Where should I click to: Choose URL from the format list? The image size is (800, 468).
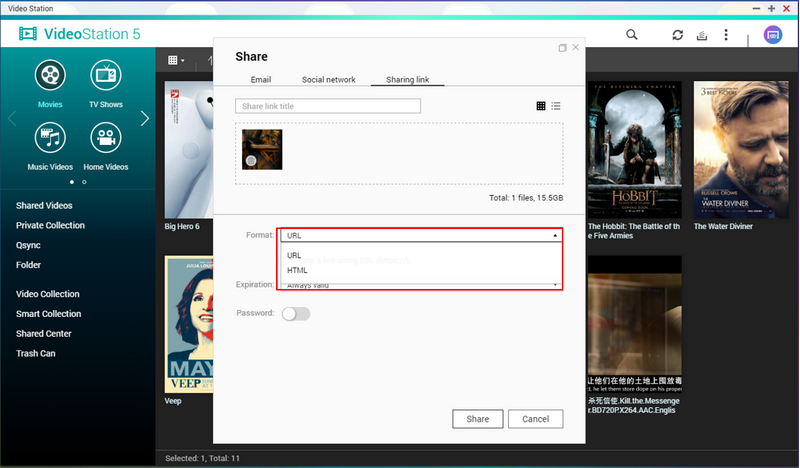point(294,255)
